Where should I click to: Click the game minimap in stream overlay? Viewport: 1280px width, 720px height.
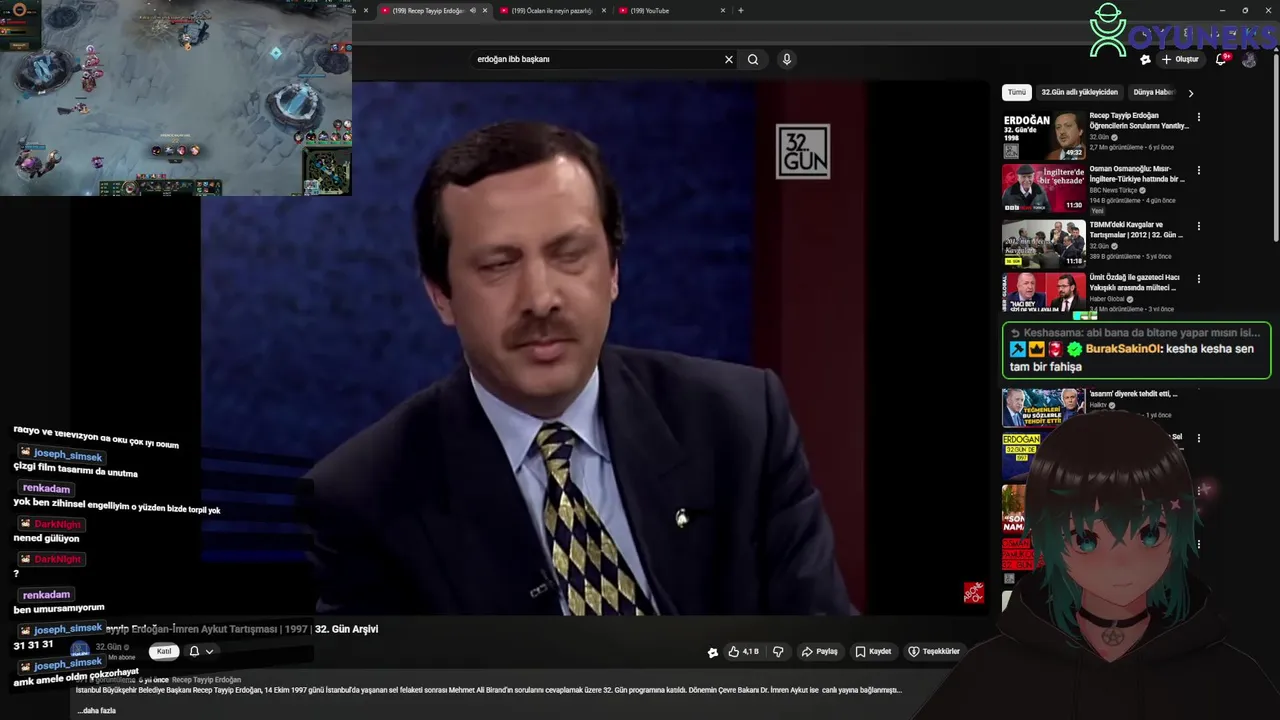pos(327,170)
